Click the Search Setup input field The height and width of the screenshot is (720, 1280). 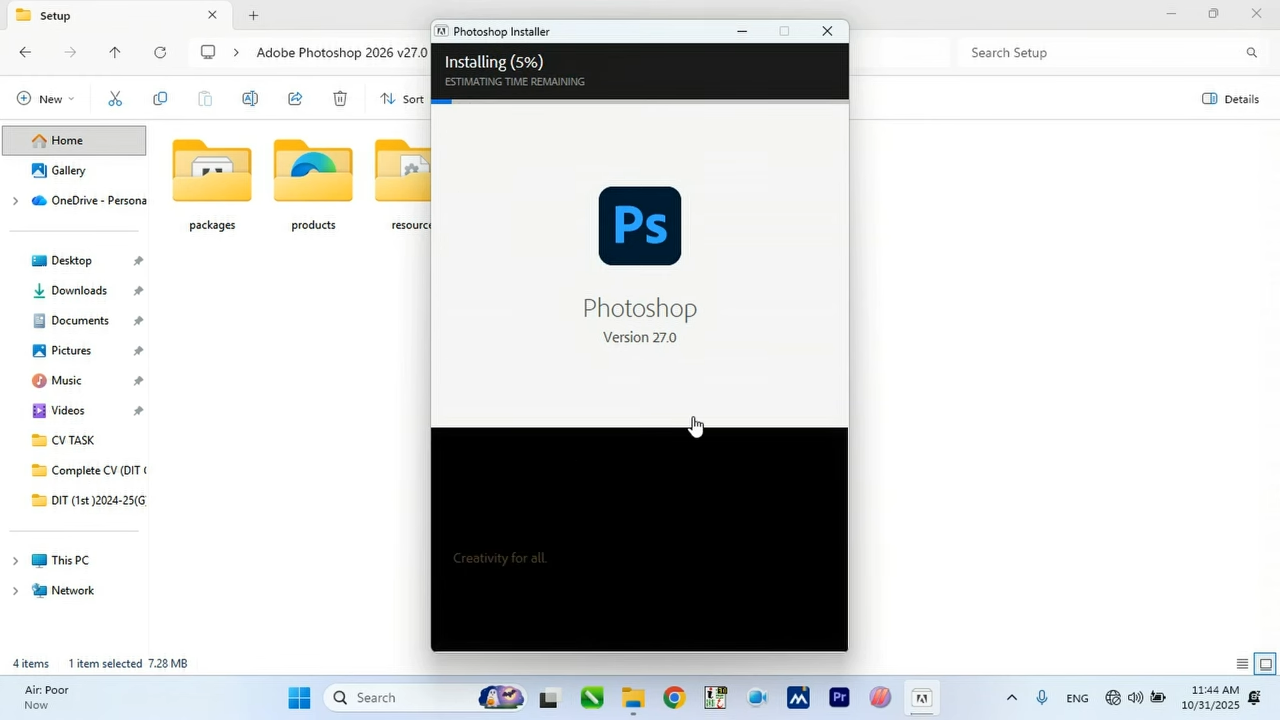pos(1100,53)
